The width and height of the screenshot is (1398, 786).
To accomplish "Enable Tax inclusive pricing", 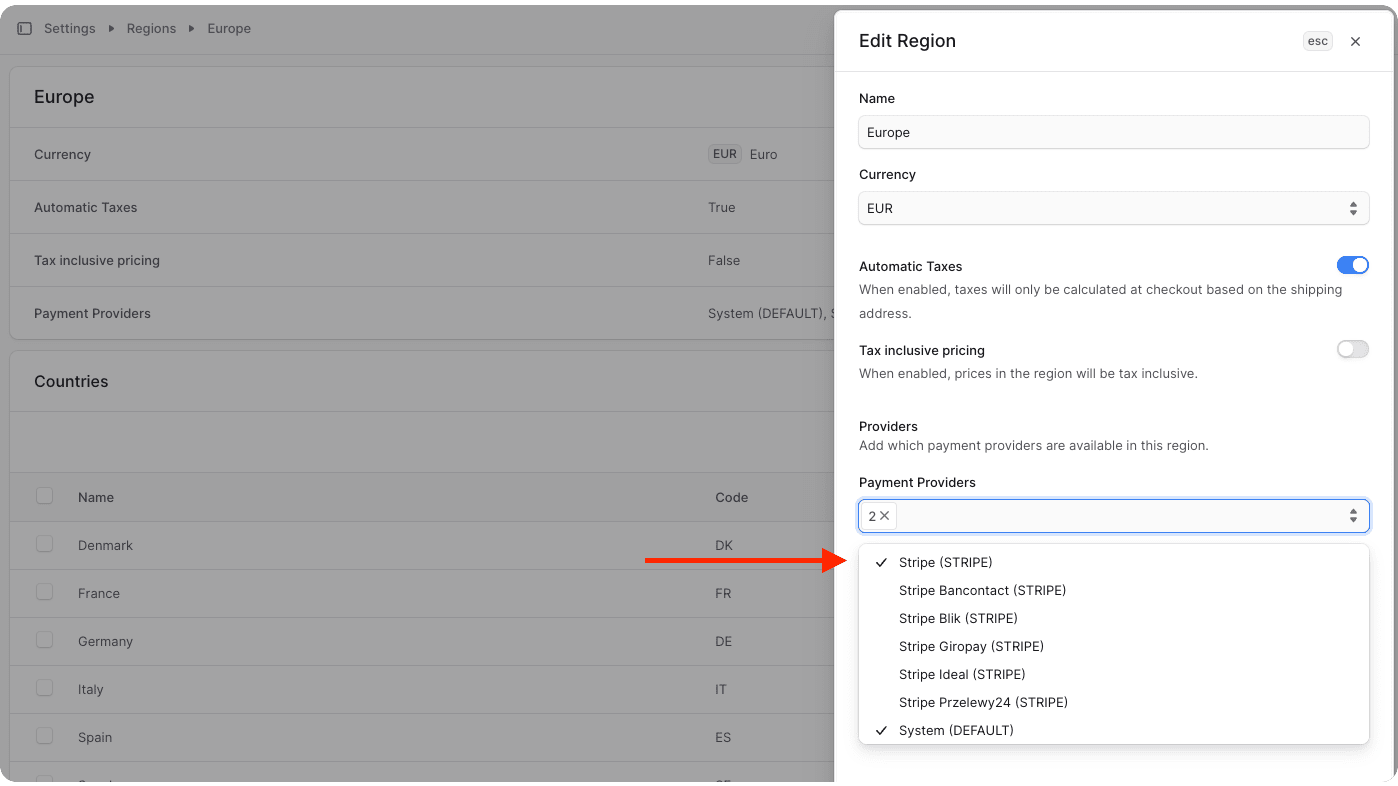I will [1352, 349].
